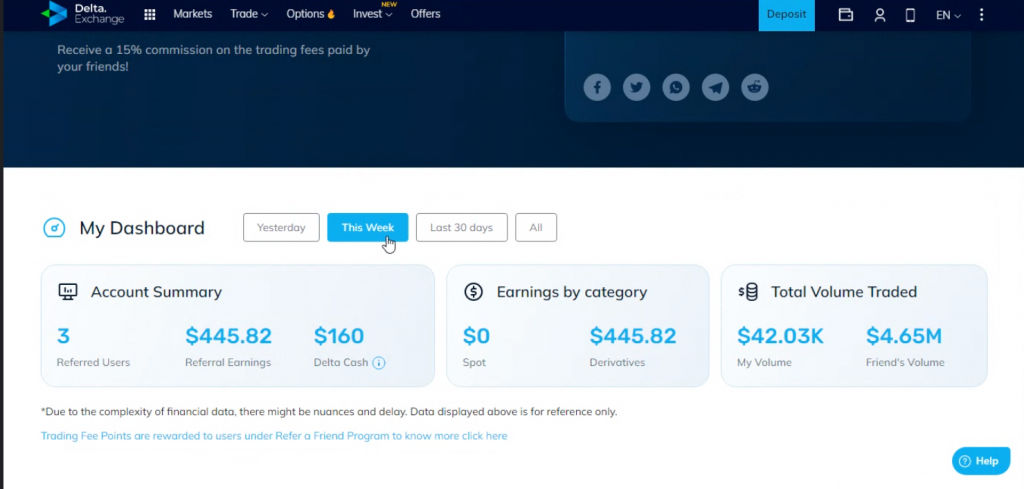Open the wallet icon in the header
Screen dimensions: 1024x489
point(846,14)
